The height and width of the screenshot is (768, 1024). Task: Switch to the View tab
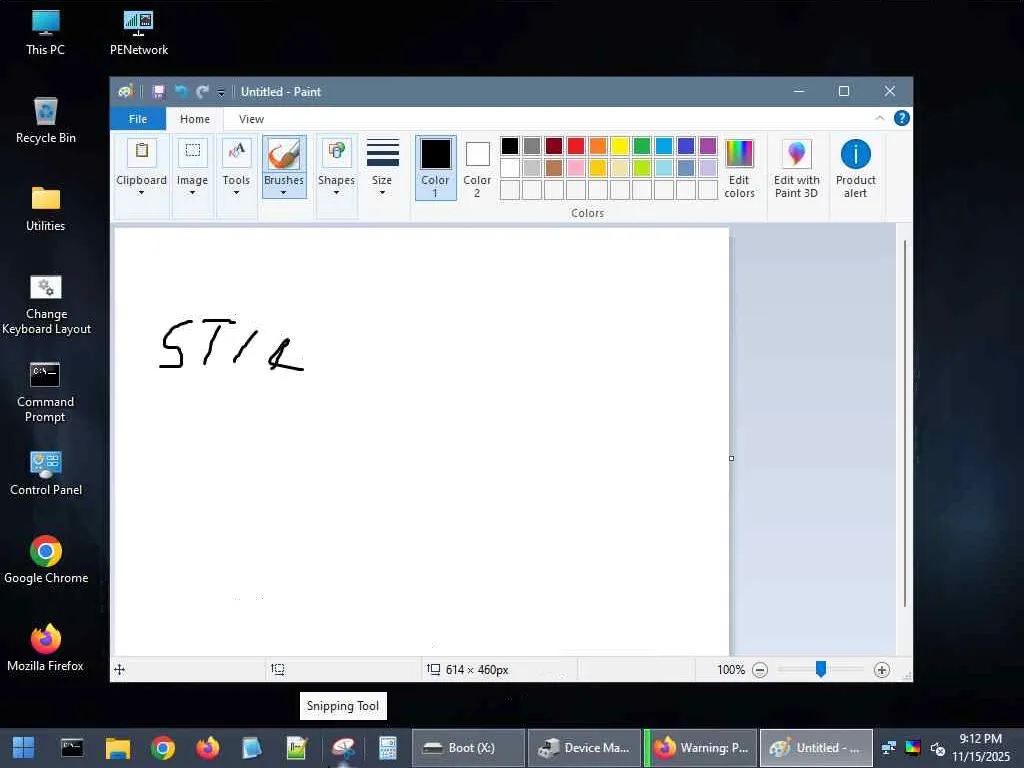coord(251,119)
